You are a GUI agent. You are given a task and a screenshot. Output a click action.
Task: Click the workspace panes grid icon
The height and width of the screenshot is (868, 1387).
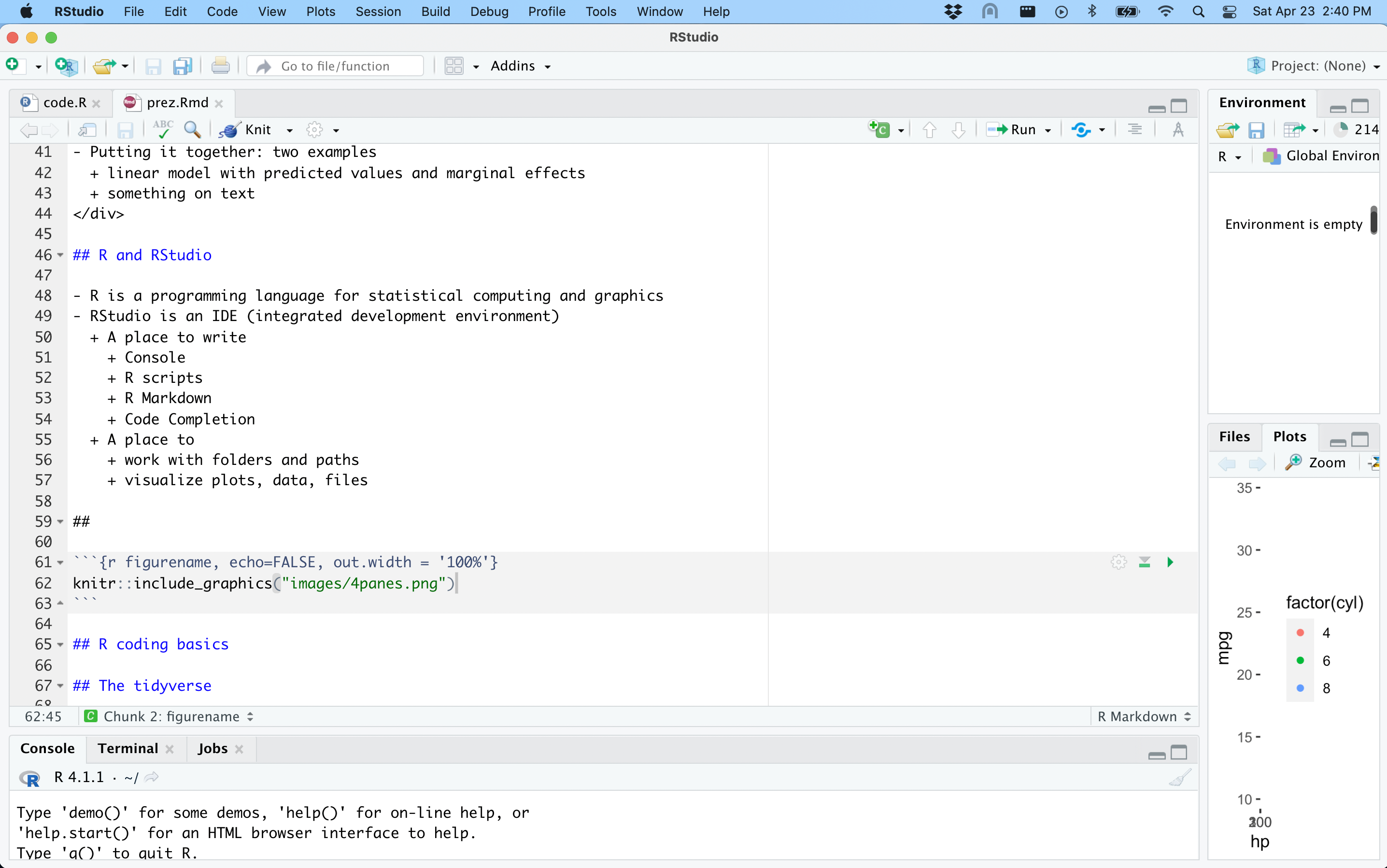(x=453, y=66)
